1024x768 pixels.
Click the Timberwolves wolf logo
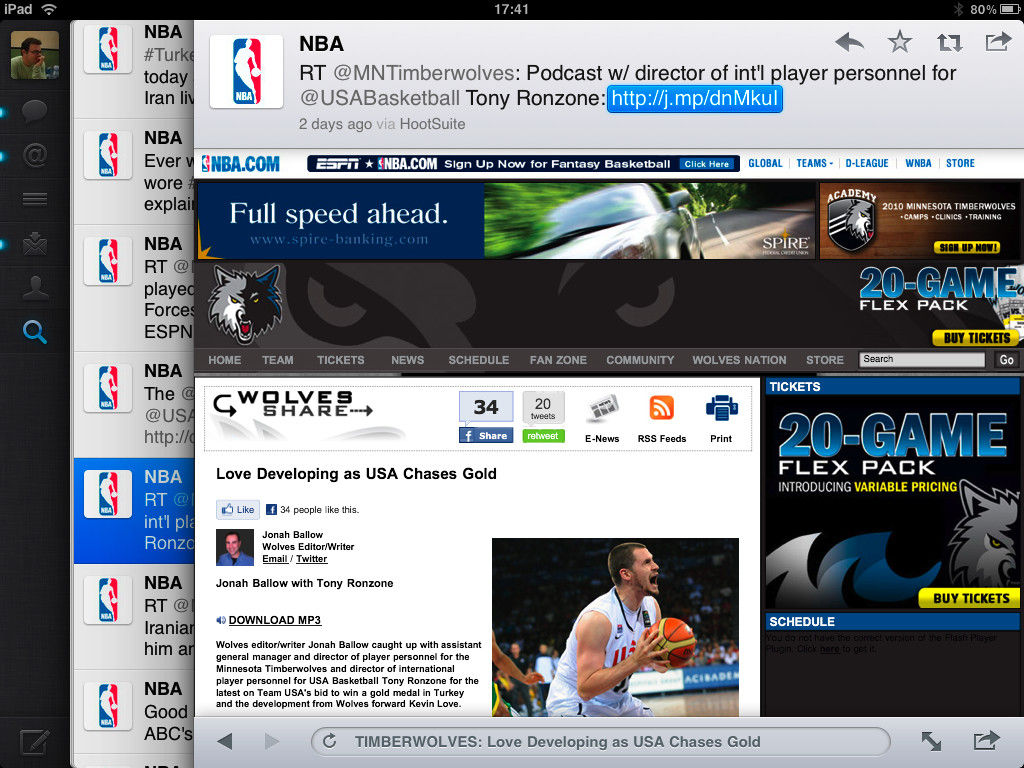tap(246, 304)
